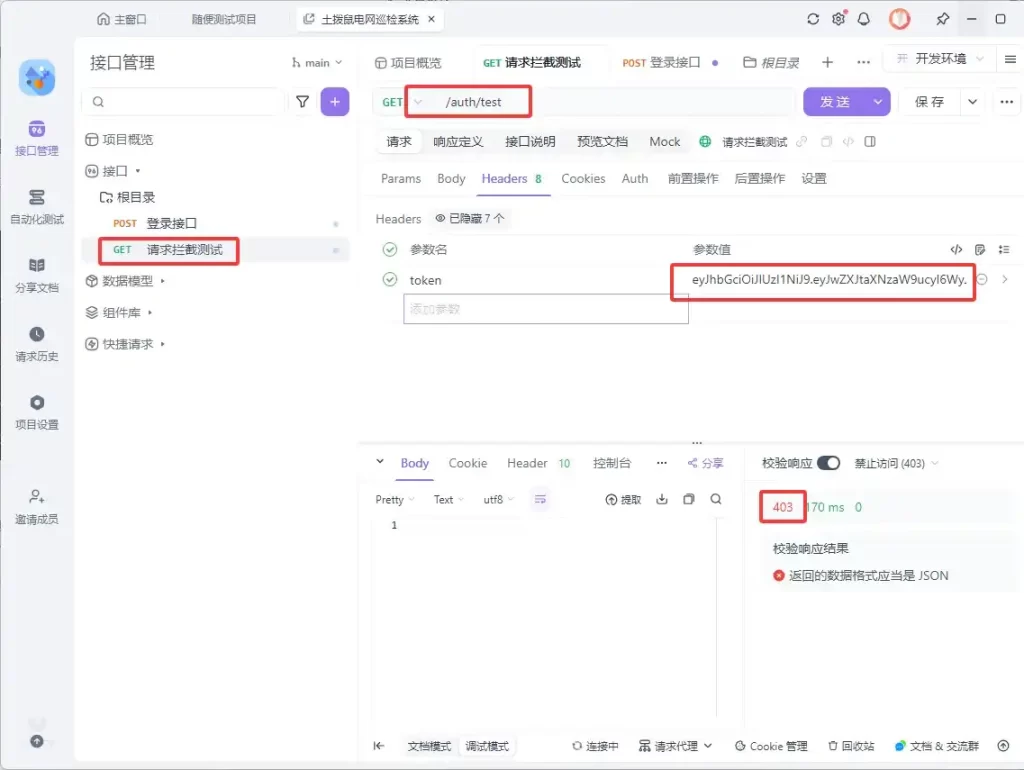Show the 7 hidden headers

(x=470, y=218)
